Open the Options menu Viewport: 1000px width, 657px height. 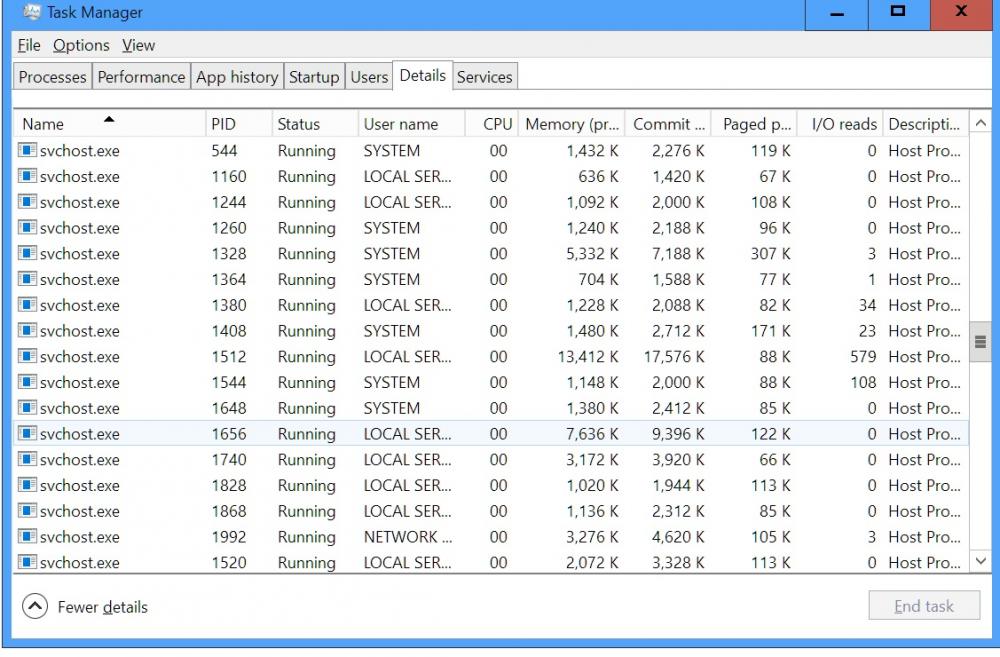click(x=81, y=45)
